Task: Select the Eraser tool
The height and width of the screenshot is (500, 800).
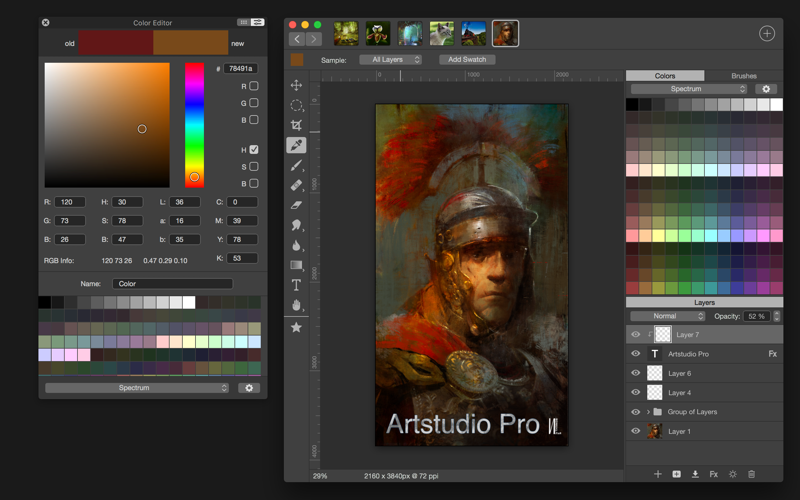Action: point(296,205)
